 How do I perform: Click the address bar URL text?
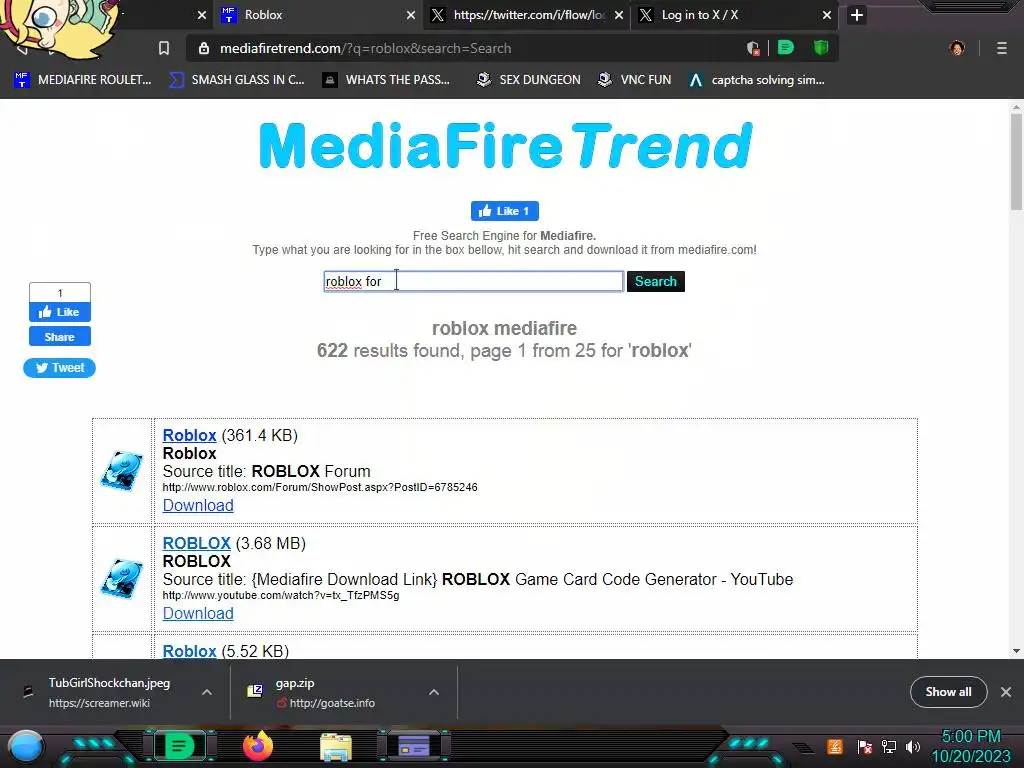pyautogui.click(x=366, y=48)
